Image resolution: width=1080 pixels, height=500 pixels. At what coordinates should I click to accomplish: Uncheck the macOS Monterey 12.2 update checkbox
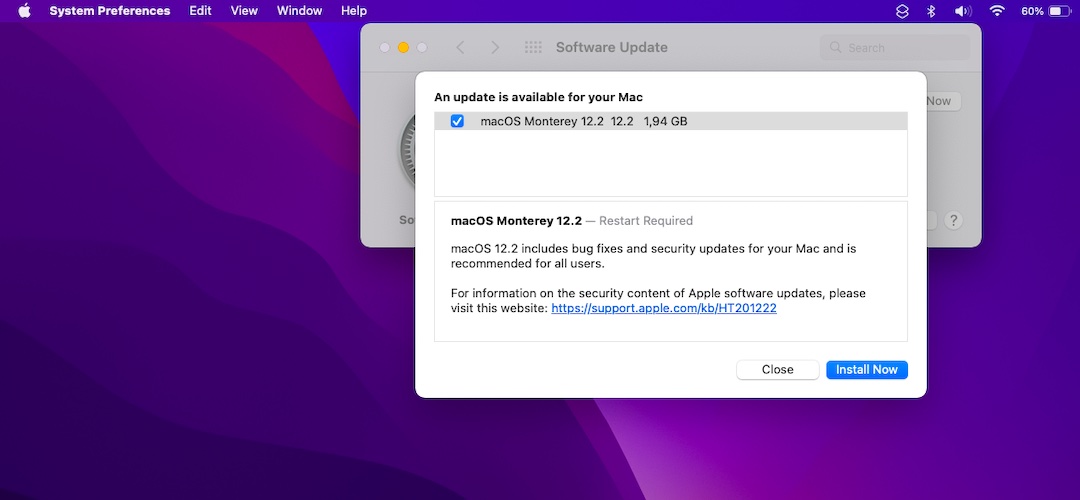[x=457, y=121]
